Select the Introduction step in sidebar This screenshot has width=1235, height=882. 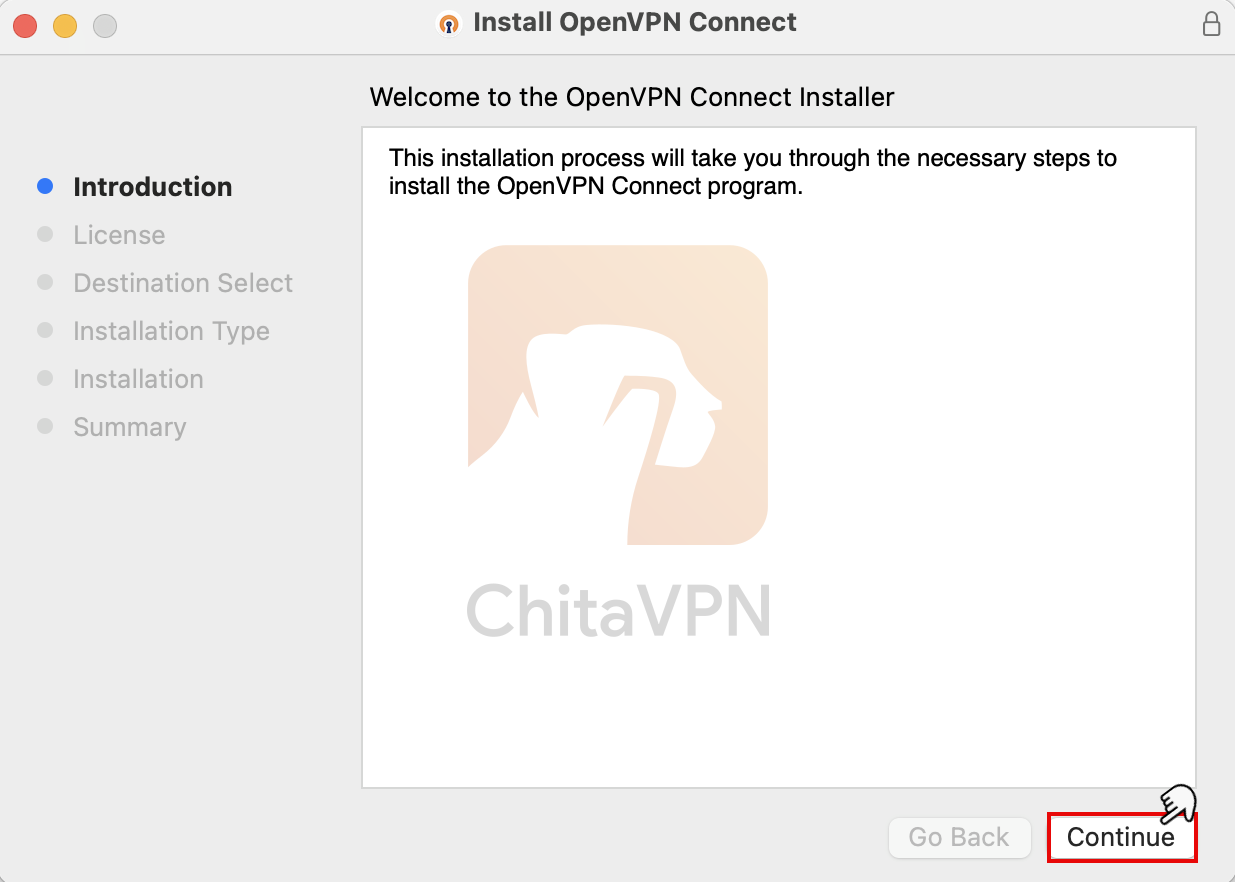coord(152,187)
